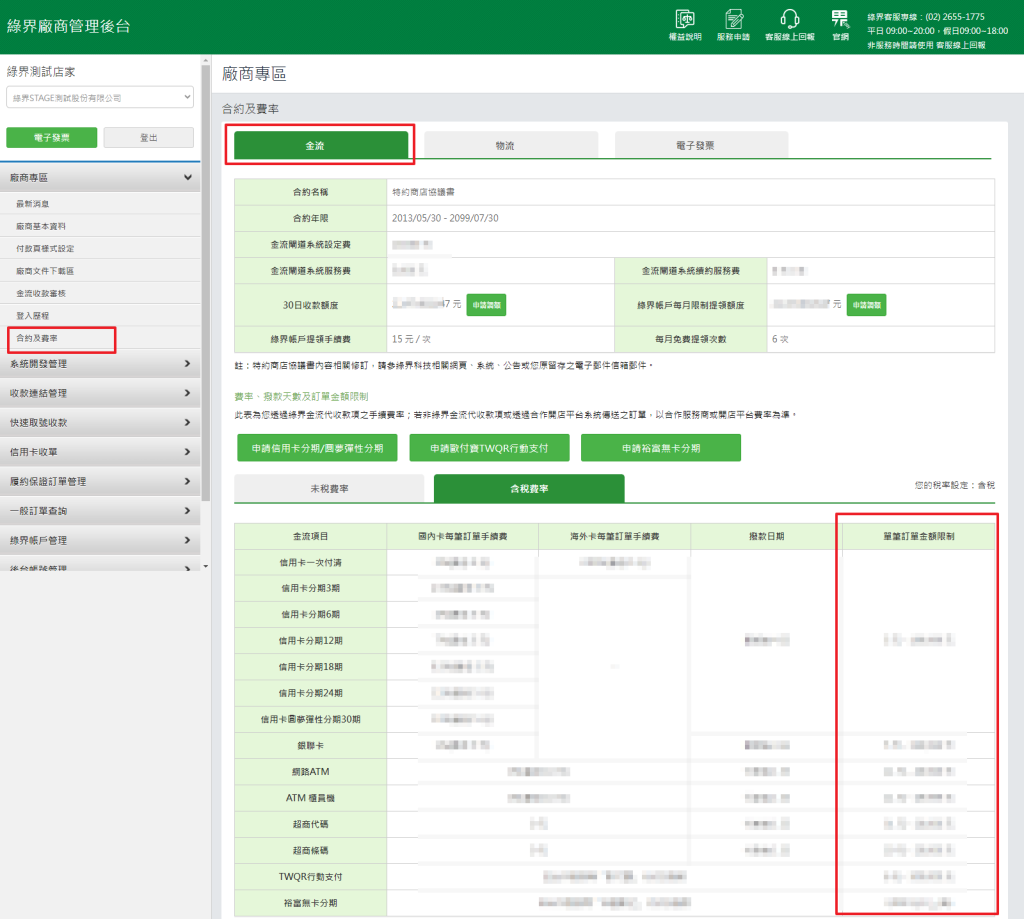Open 付款頁樣式設定 in the sidebar
The width and height of the screenshot is (1024, 919).
coord(45,248)
